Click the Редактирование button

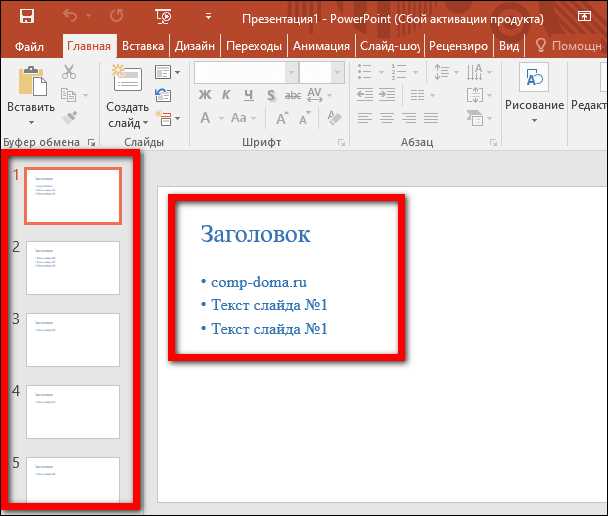tap(588, 94)
